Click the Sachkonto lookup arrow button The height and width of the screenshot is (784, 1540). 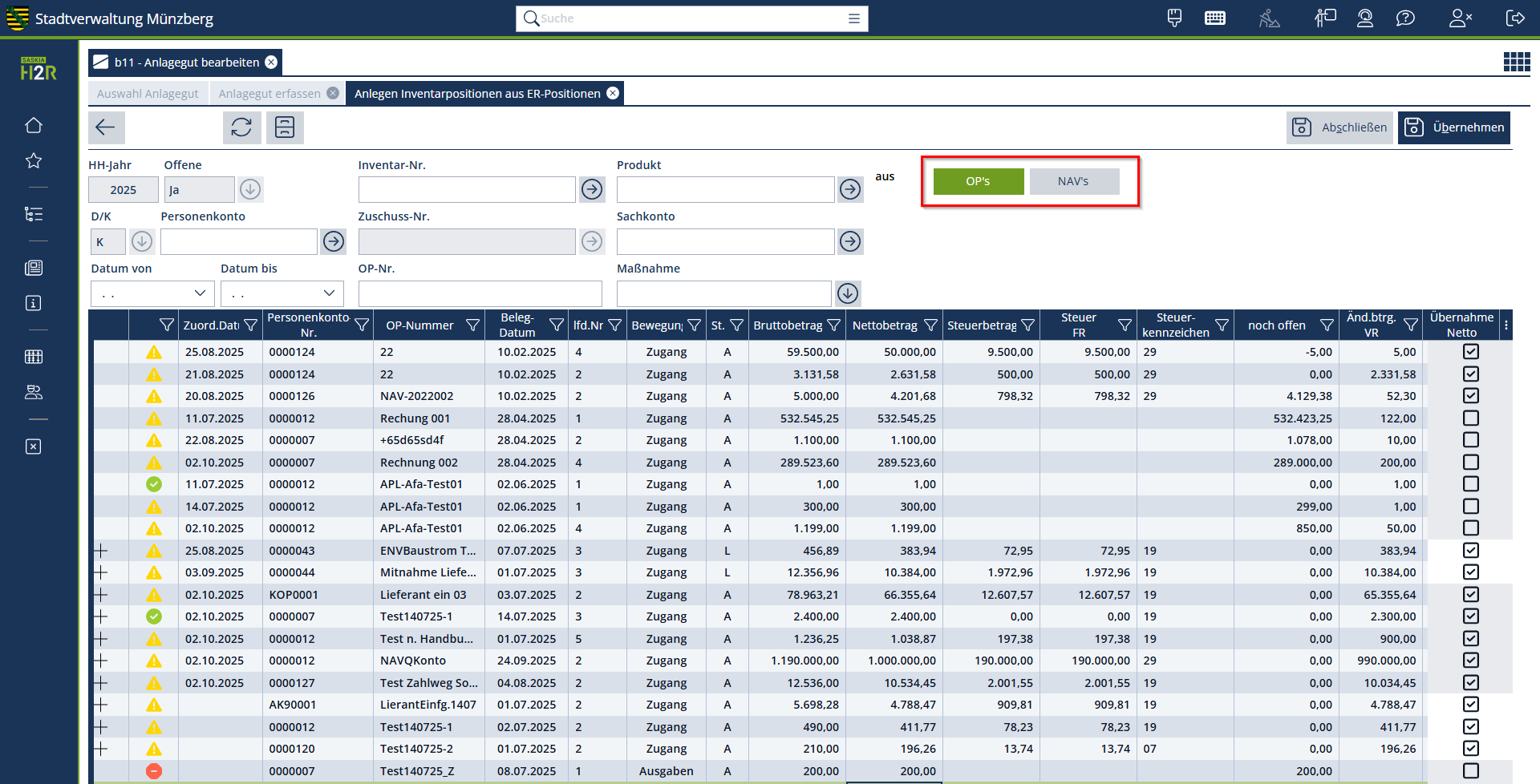tap(850, 241)
